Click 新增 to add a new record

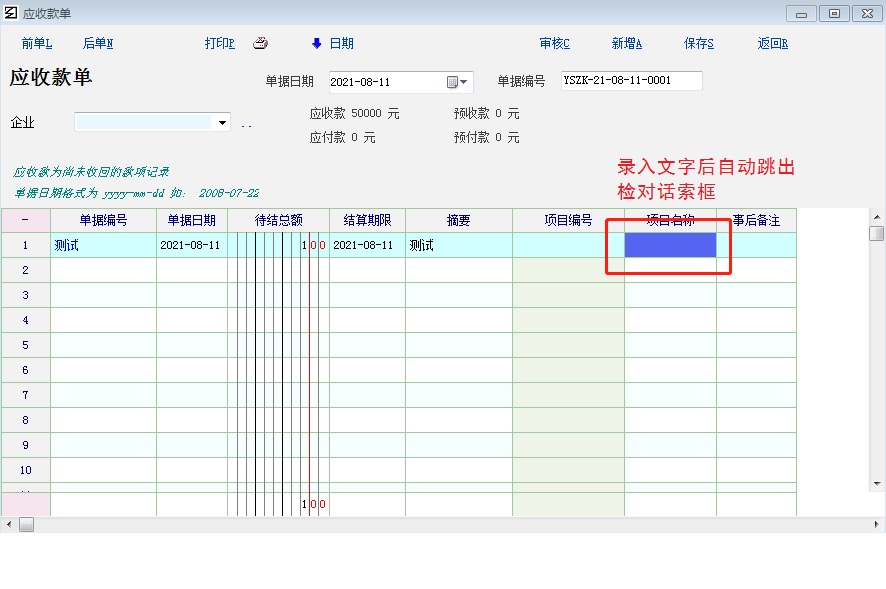point(627,43)
